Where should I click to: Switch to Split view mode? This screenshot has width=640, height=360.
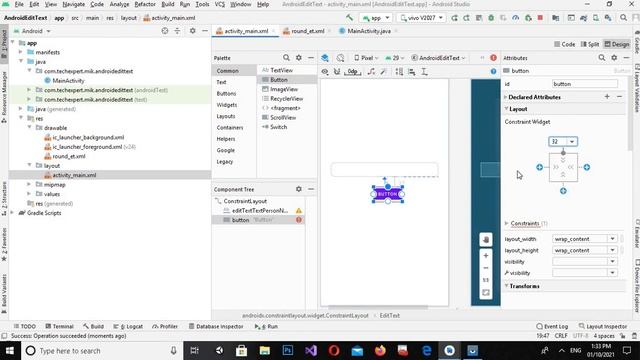[589, 44]
